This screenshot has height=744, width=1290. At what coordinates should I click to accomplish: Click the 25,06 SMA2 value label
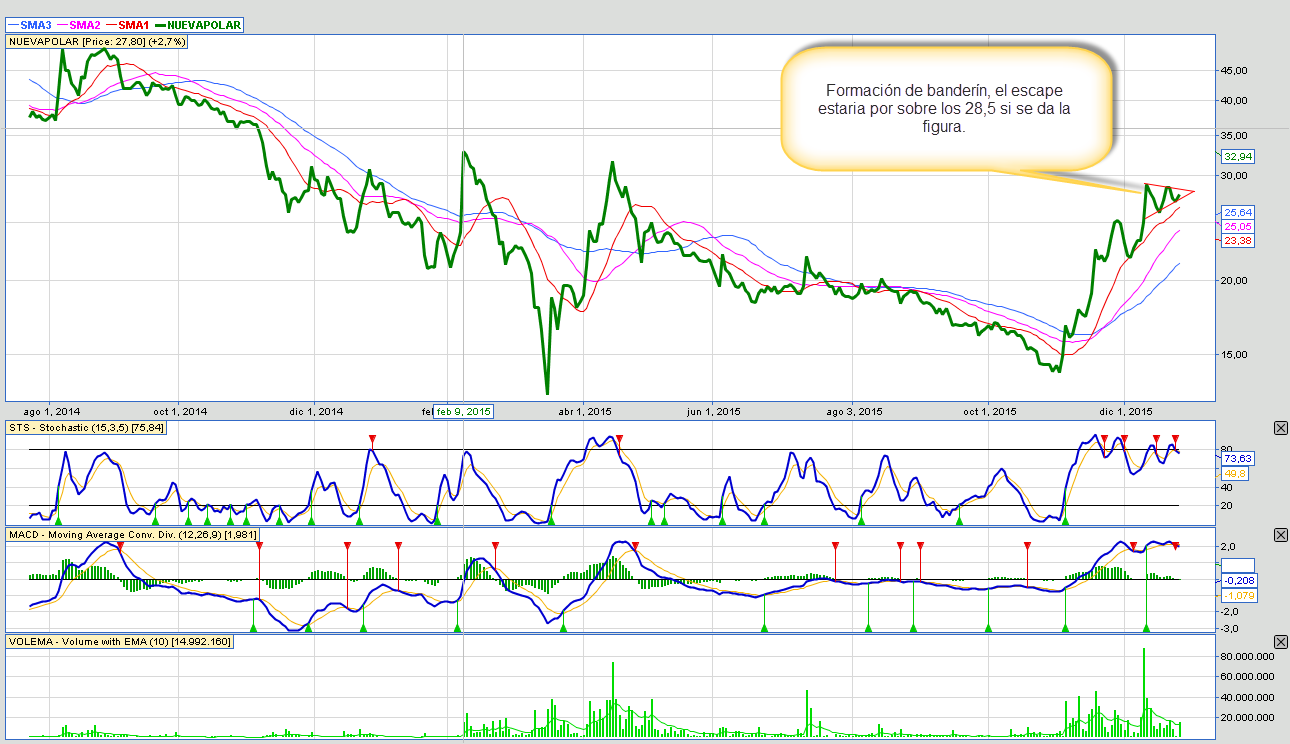(1238, 227)
